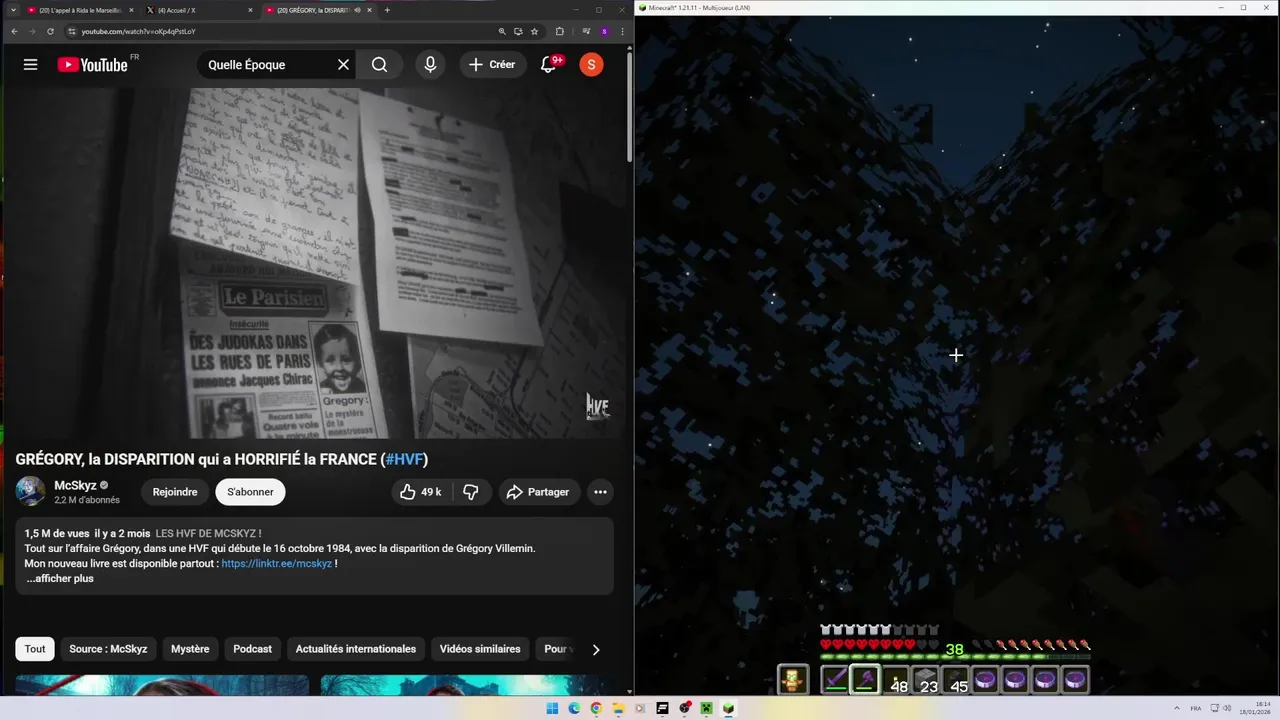Open taskbar volume control icon
The image size is (1280, 720).
tap(1226, 708)
